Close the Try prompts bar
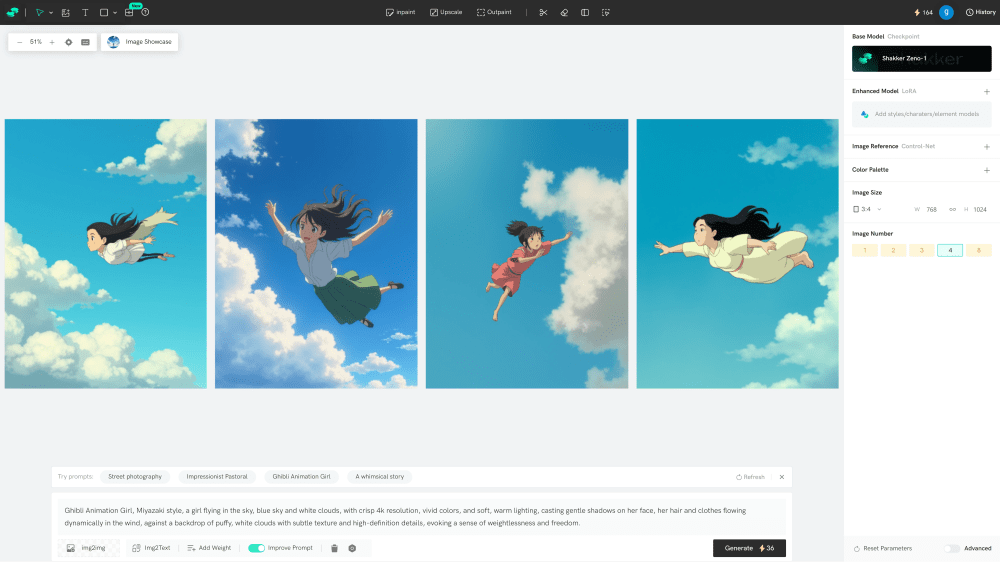The height and width of the screenshot is (562, 1000). click(782, 477)
